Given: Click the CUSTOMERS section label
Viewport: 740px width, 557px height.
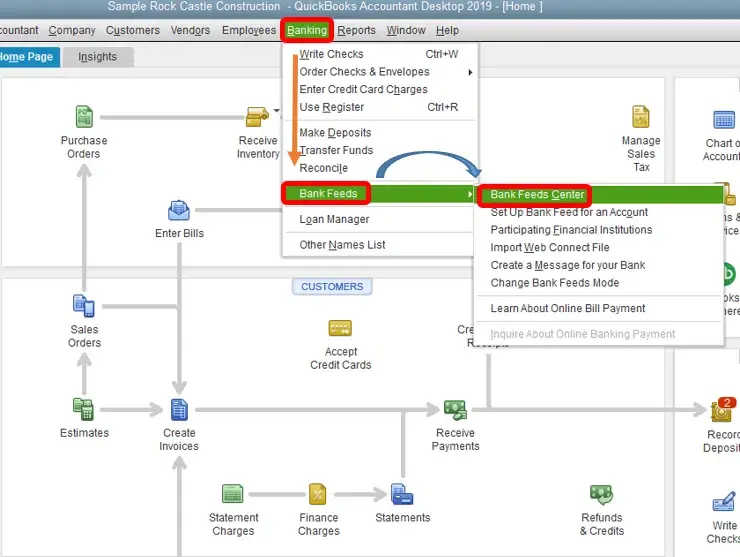Looking at the screenshot, I should pyautogui.click(x=332, y=286).
